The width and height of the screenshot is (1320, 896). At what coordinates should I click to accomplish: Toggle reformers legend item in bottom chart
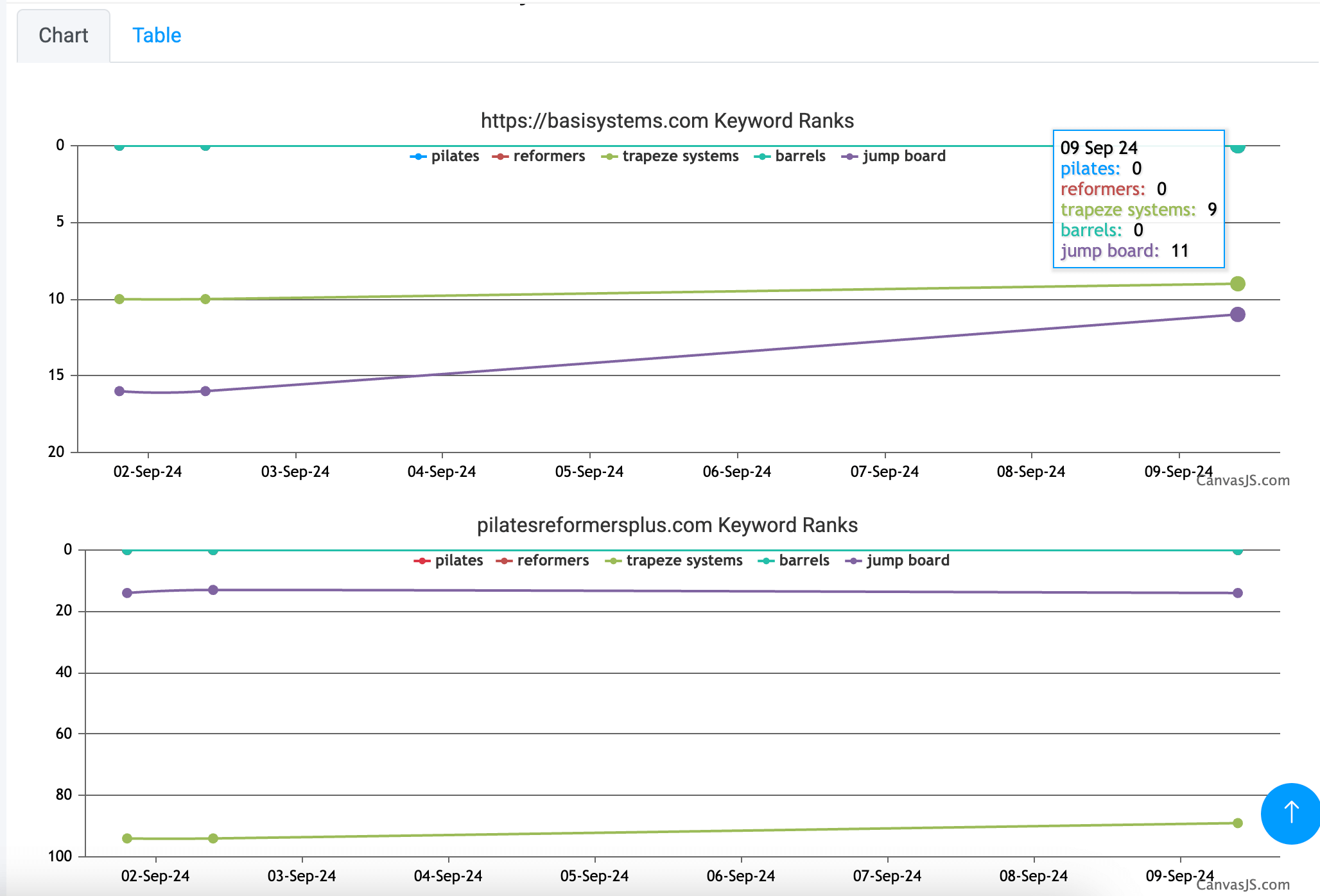pos(552,560)
